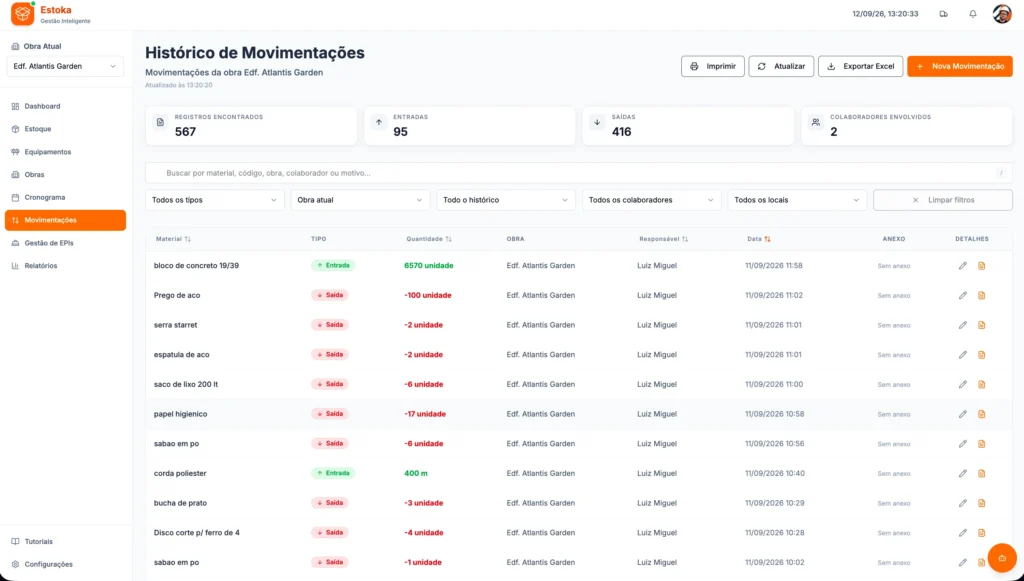Image resolution: width=1024 pixels, height=581 pixels.
Task: Expand the Todos os tipos filter dropdown
Action: pyautogui.click(x=215, y=200)
